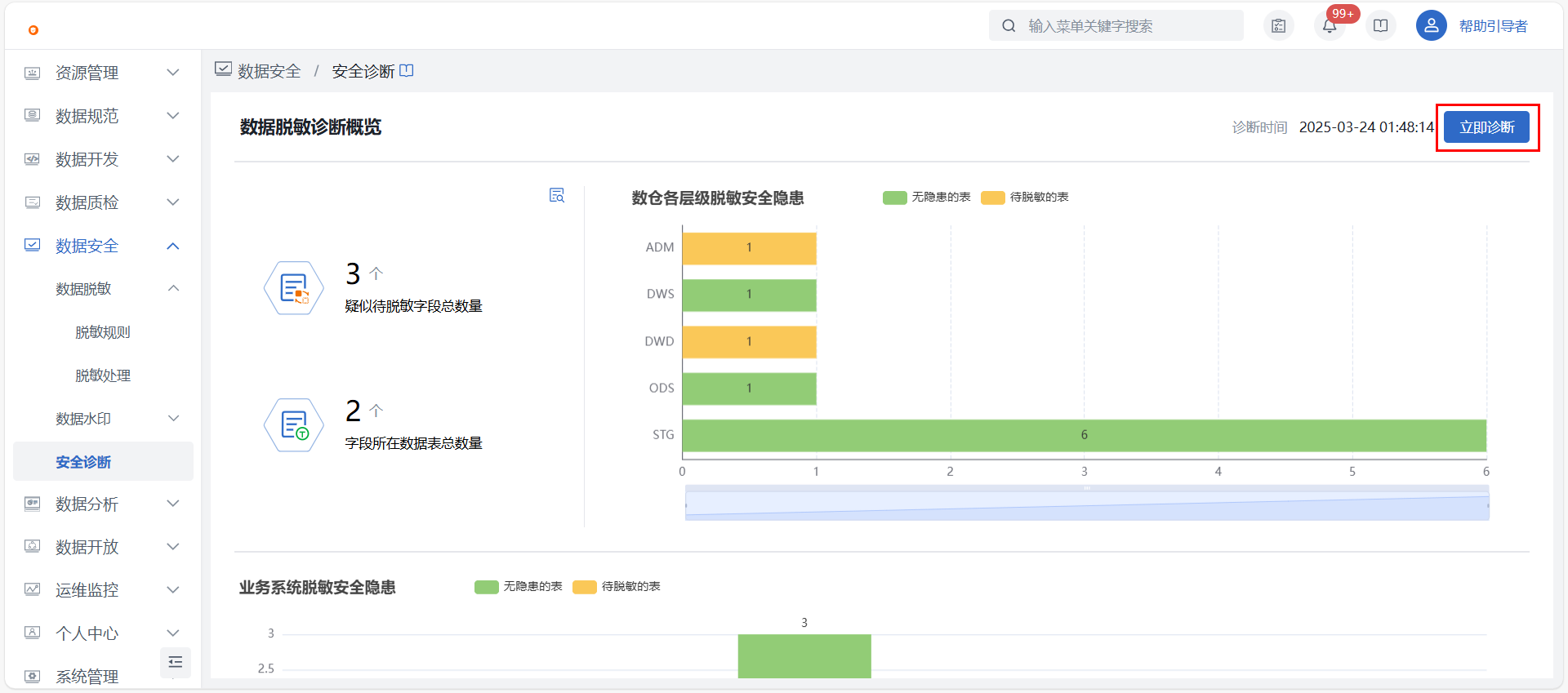Click the chart data zoom slider bar
1568x693 pixels.
(x=1086, y=503)
